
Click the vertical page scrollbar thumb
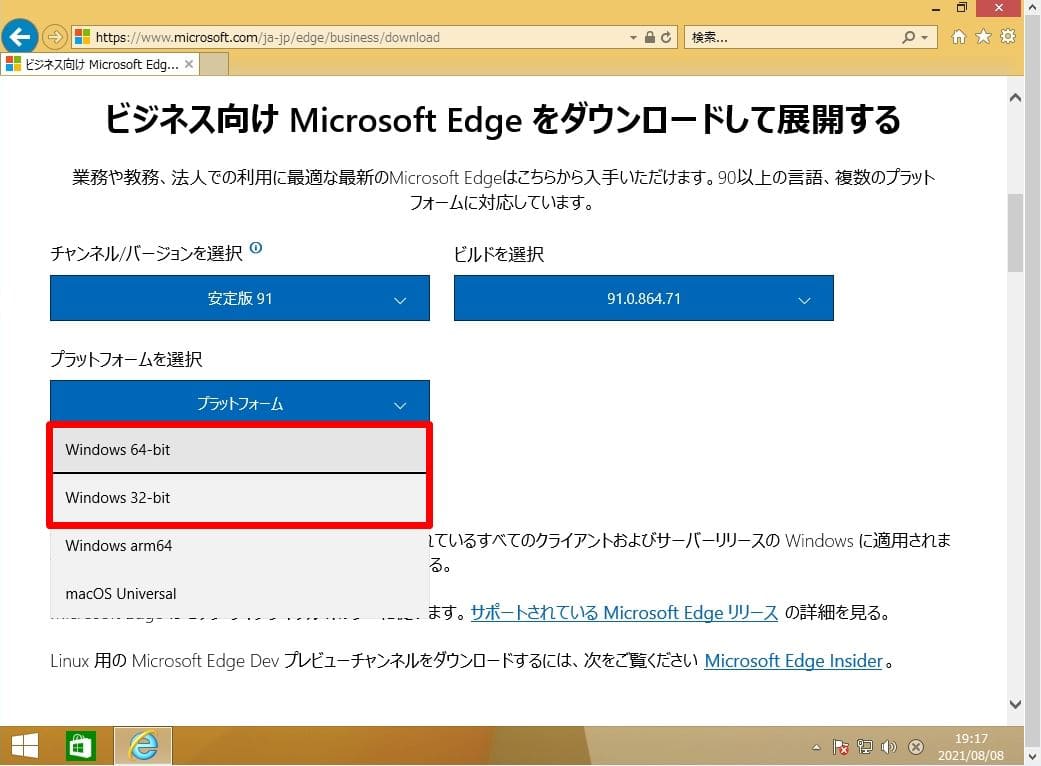pos(1015,232)
